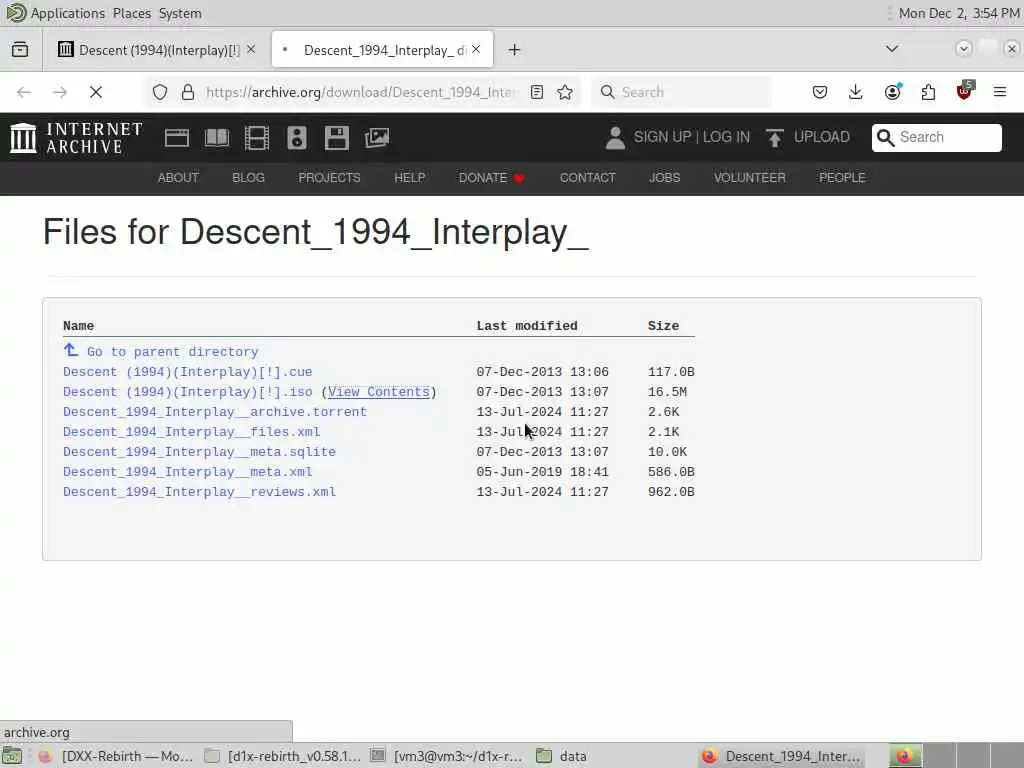Select the Descent_1994_Interplay_ tab
The image size is (1024, 768).
383,50
